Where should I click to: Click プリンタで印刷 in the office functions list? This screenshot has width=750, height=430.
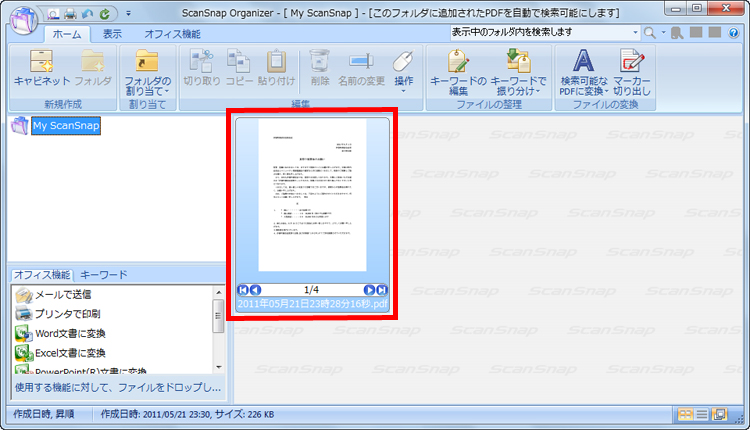[67, 314]
